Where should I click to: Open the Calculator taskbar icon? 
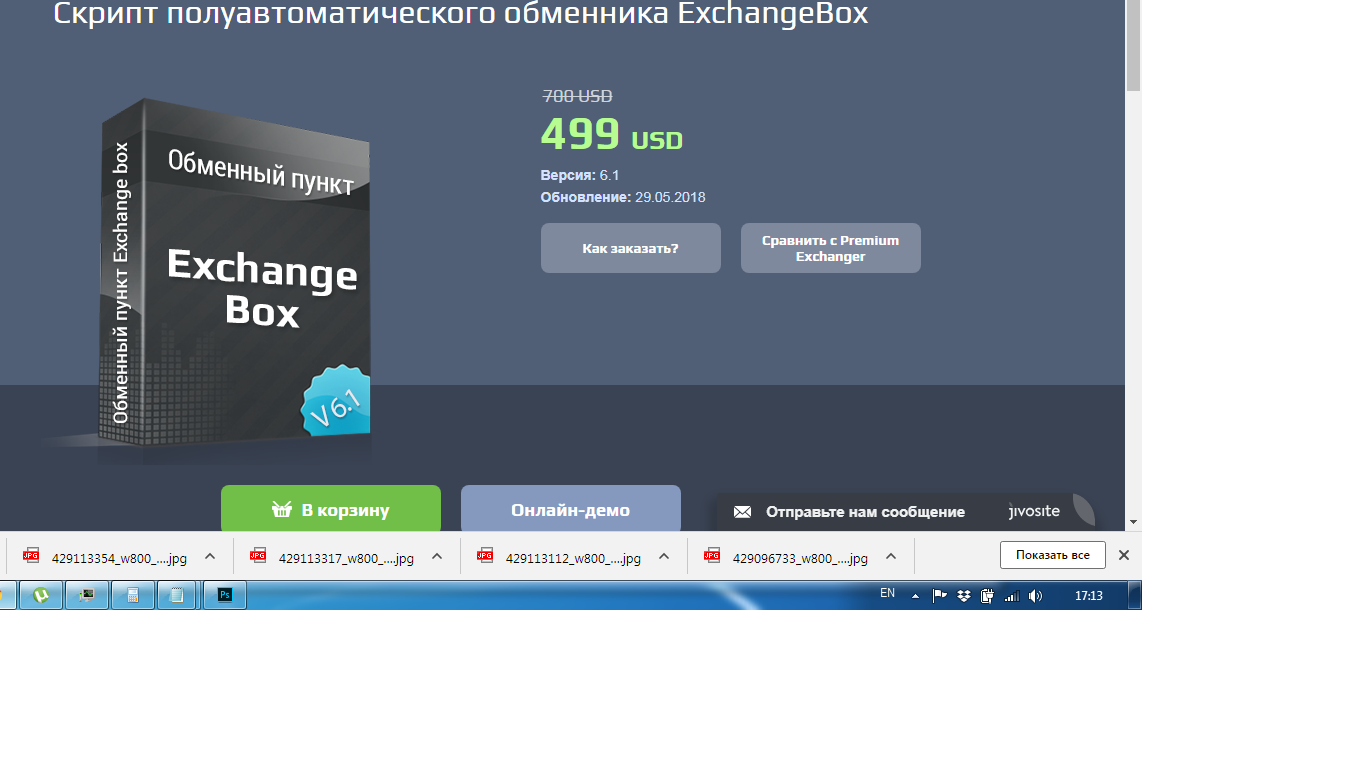[x=132, y=595]
